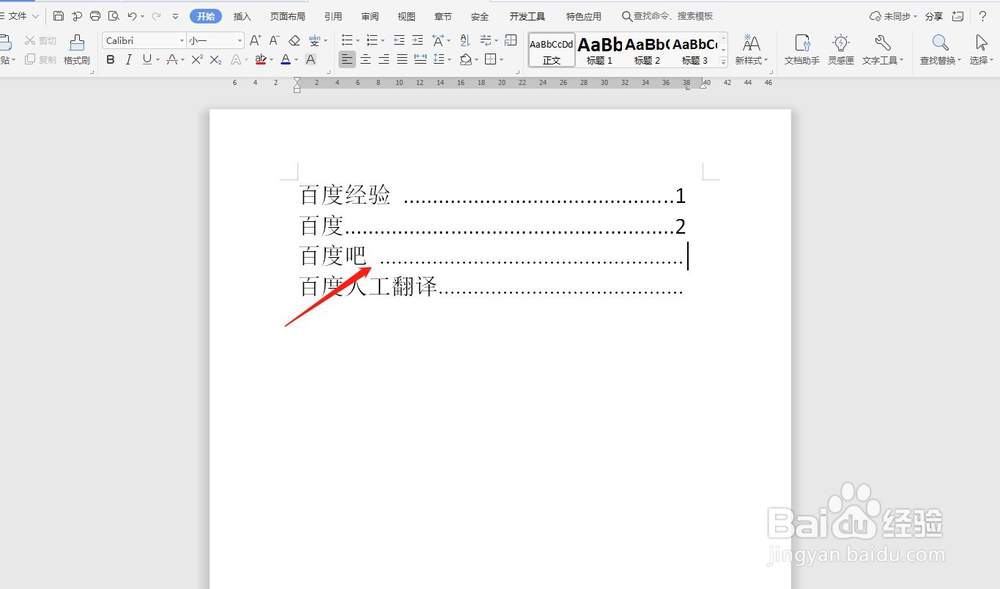Undo the last action
This screenshot has width=1000, height=589.
[x=132, y=16]
